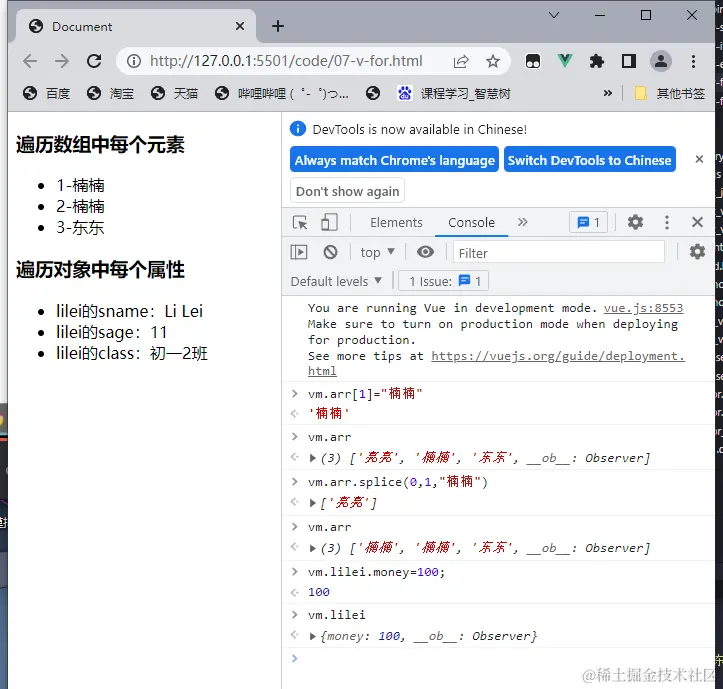Screen dimensions: 723x689
Task: Open DevTools customize three-dot menu
Action: pyautogui.click(x=666, y=223)
